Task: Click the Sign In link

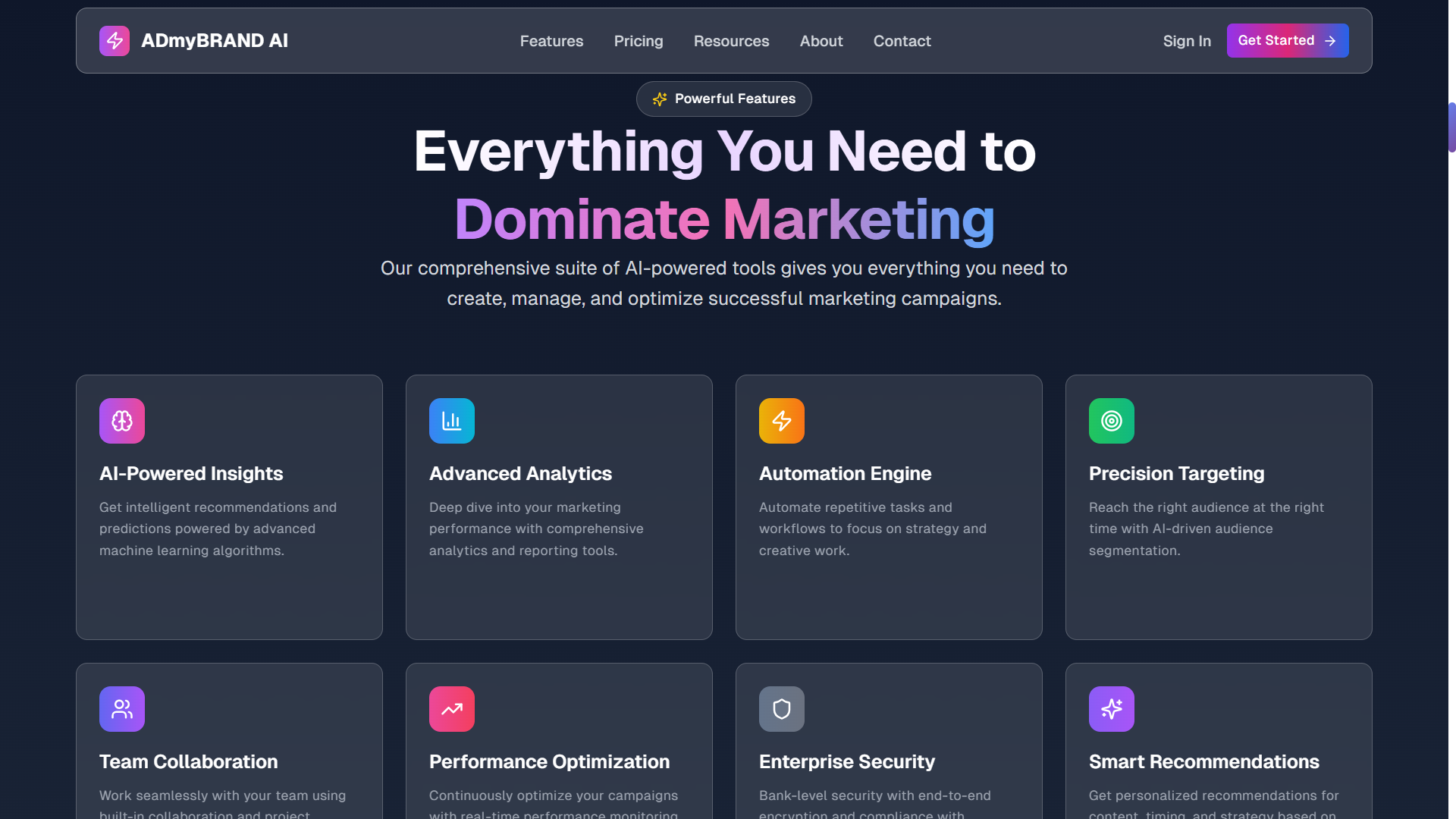Action: (x=1187, y=41)
